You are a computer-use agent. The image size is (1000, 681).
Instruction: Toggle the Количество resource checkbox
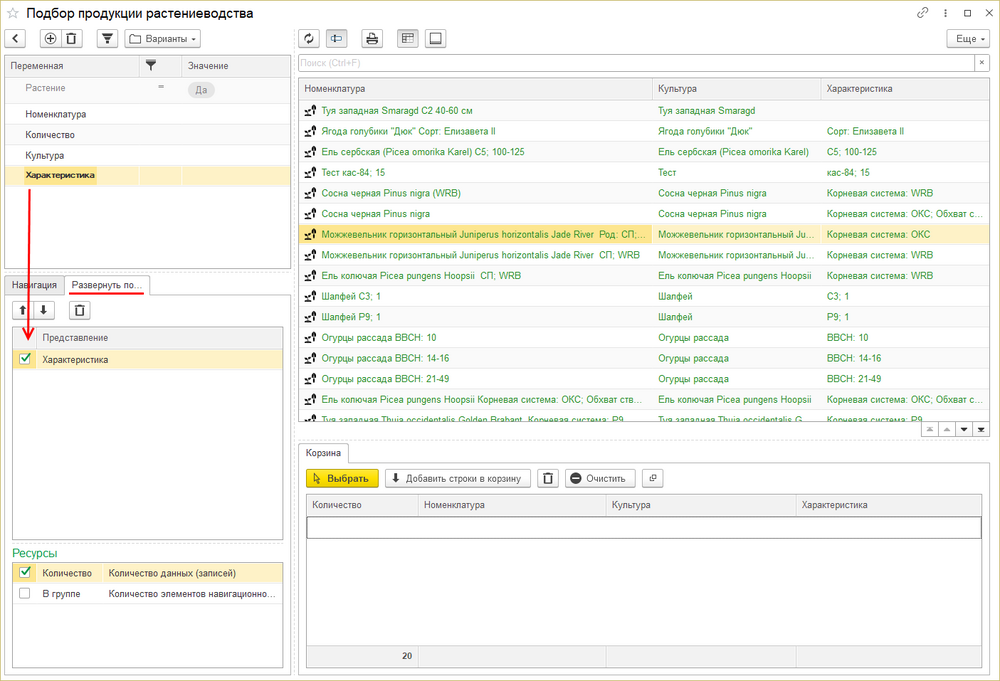click(25, 573)
